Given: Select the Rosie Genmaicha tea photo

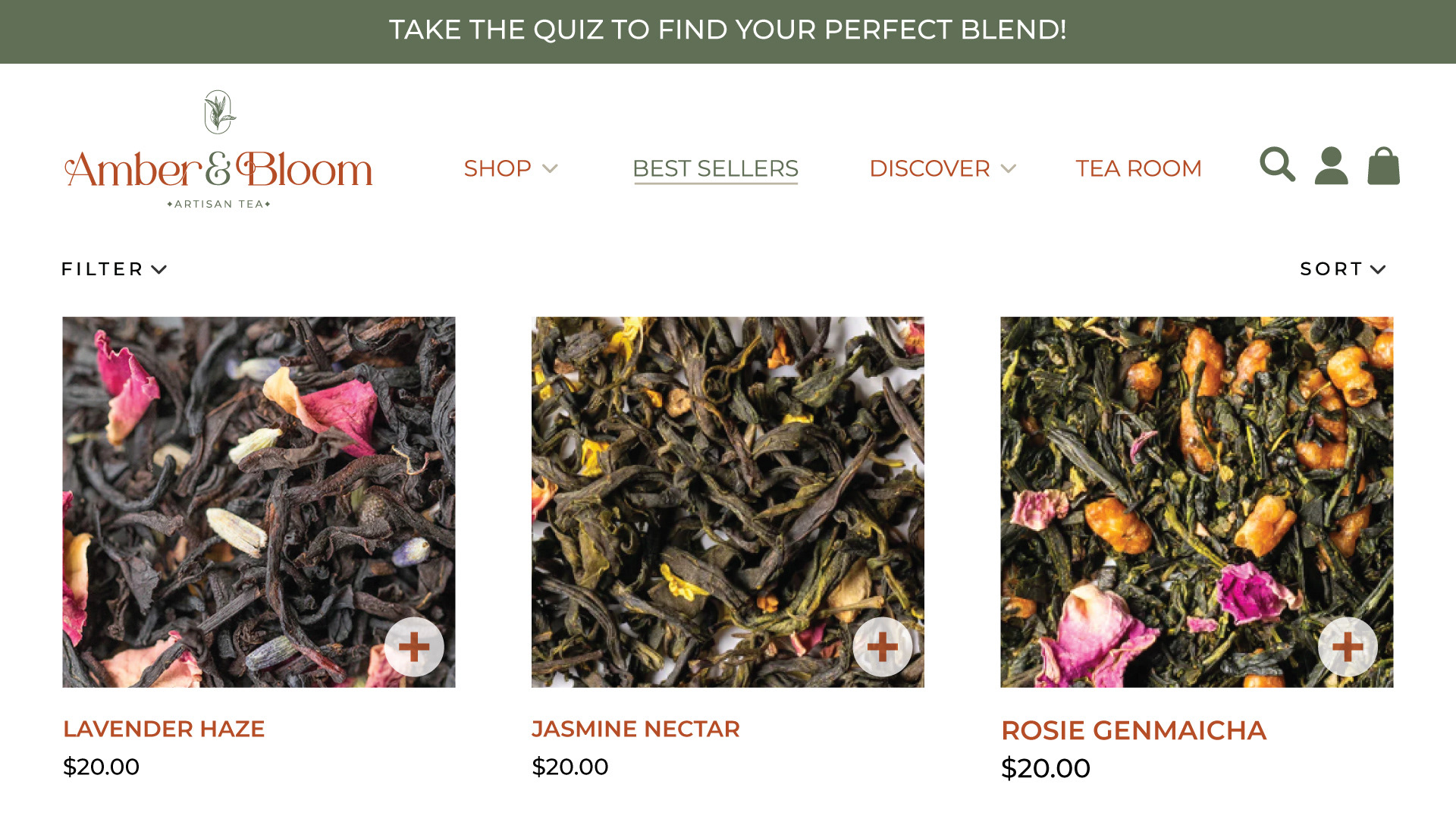Looking at the screenshot, I should 1197,502.
